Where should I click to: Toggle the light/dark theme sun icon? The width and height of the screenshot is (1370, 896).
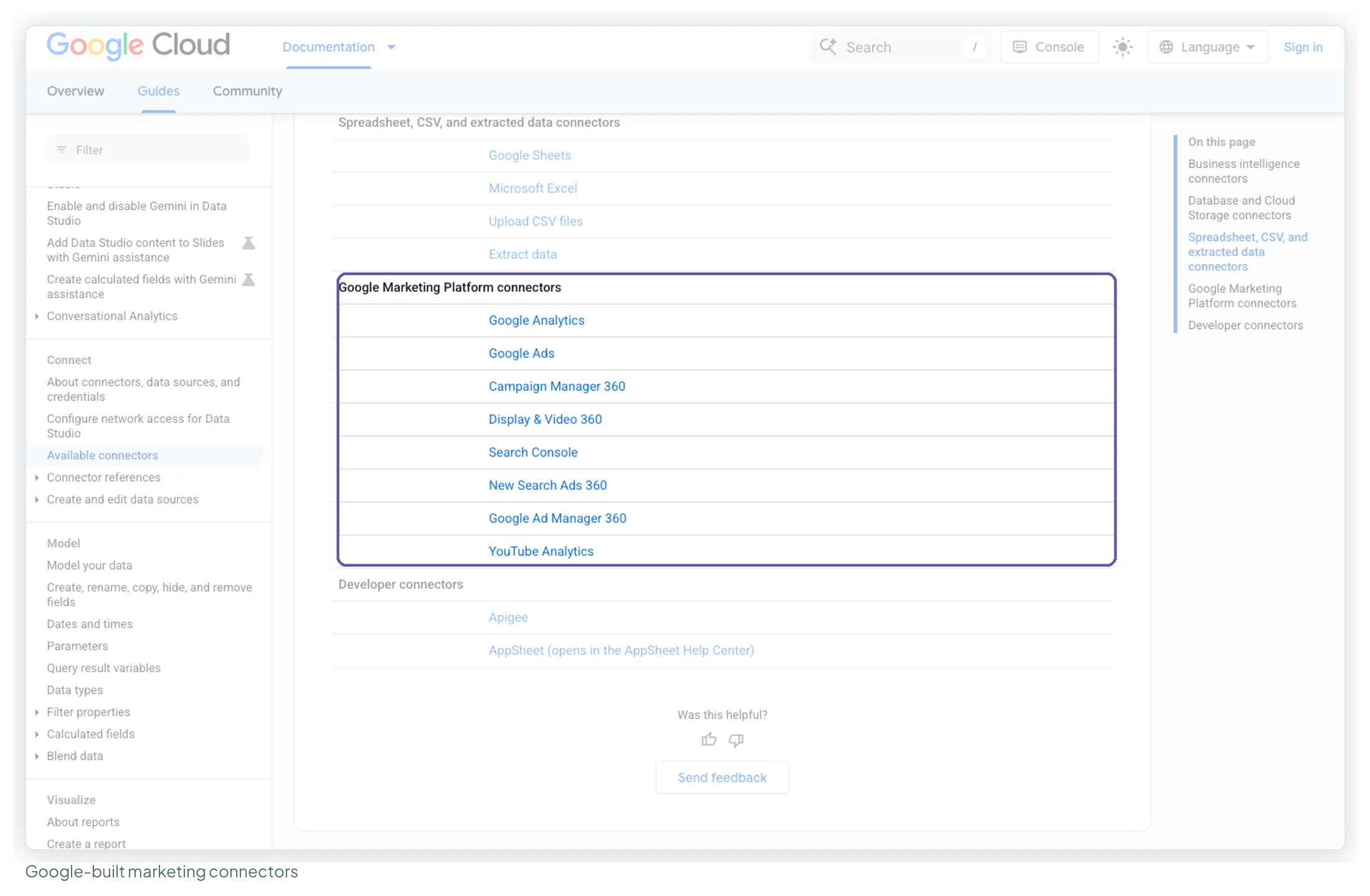1122,47
